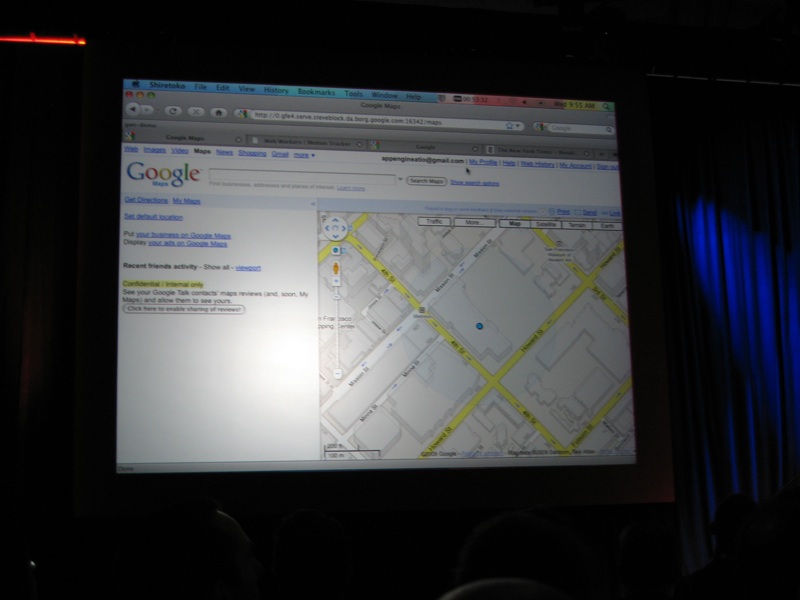The height and width of the screenshot is (600, 800).
Task: Click the zoom out minus button on map
Action: click(x=337, y=374)
